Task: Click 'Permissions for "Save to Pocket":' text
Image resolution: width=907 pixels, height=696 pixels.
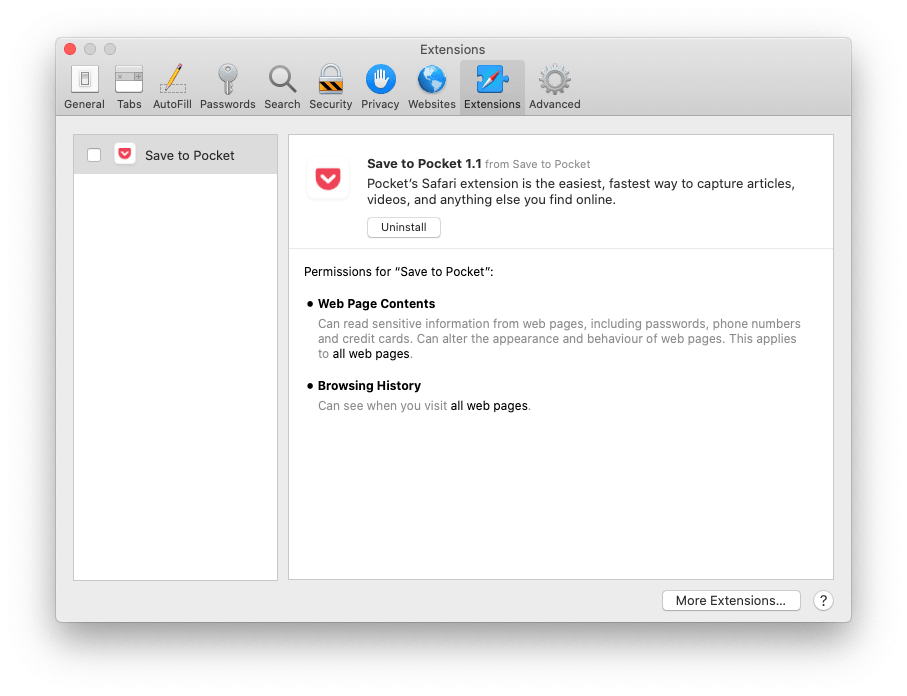Action: 399,272
